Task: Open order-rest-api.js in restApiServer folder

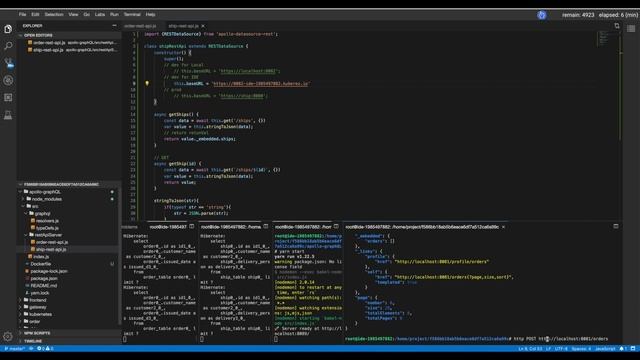Action: coord(51,242)
